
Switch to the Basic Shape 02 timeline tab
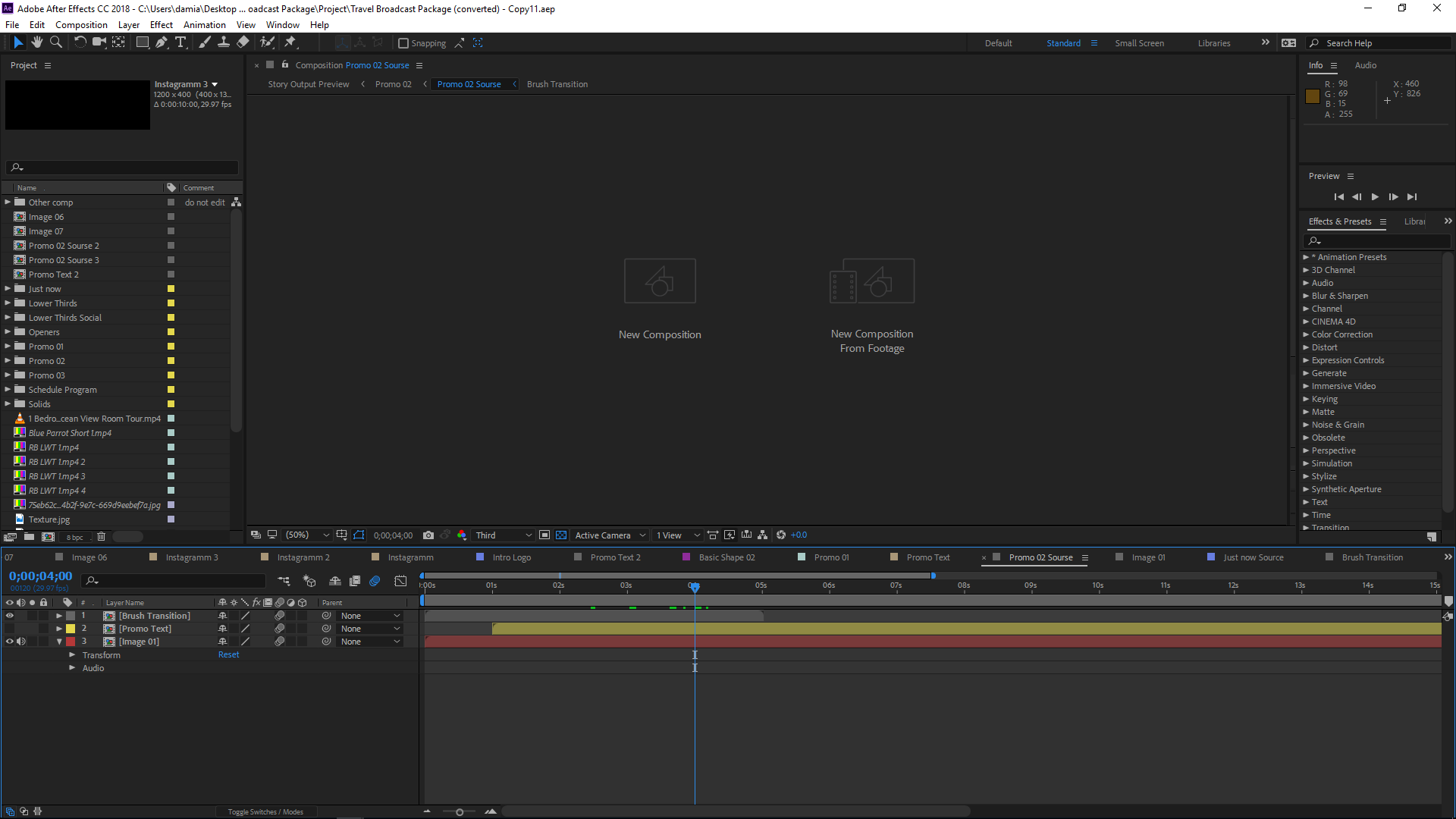(x=726, y=557)
